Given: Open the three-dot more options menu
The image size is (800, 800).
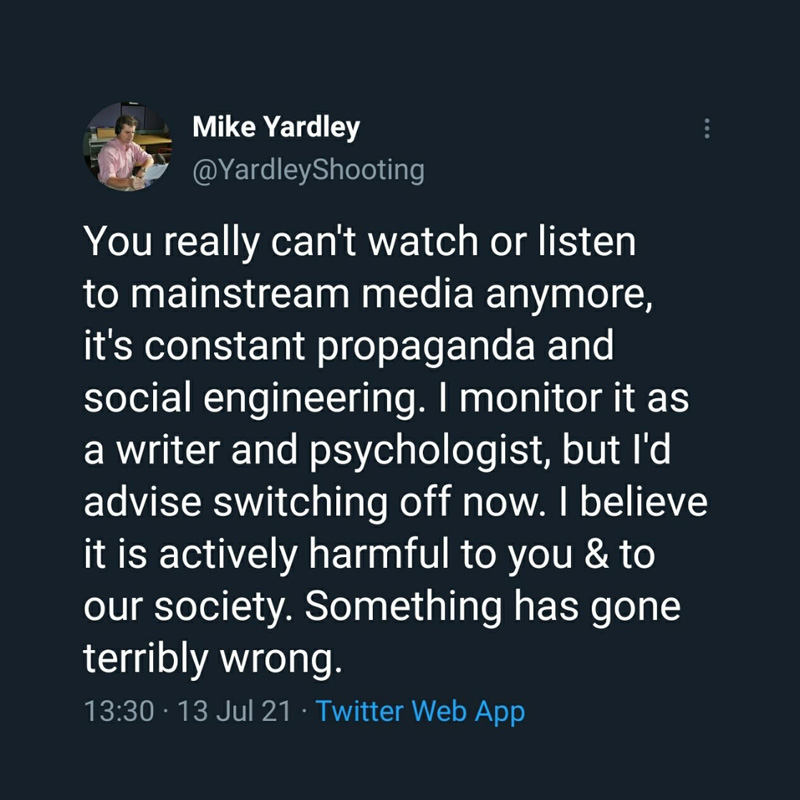Looking at the screenshot, I should (707, 129).
